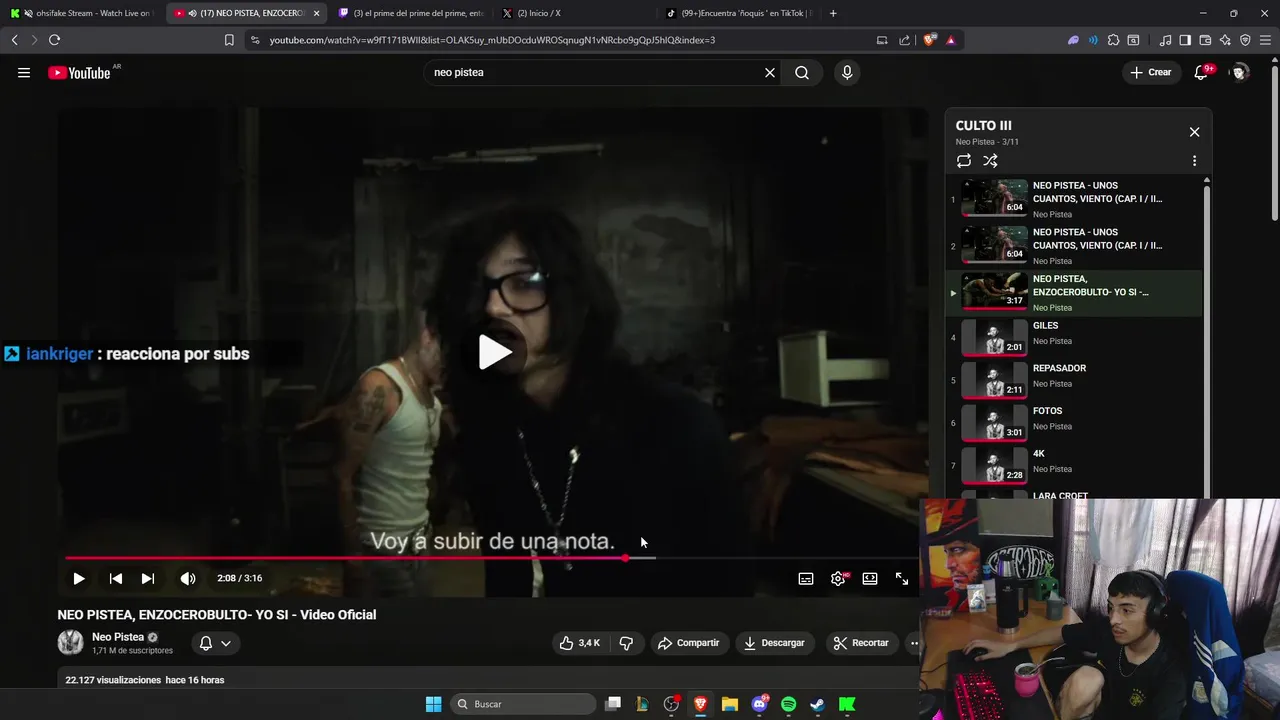Switch to 'el prime del prime' Twitch tab
This screenshot has width=1280, height=720.
(410, 13)
